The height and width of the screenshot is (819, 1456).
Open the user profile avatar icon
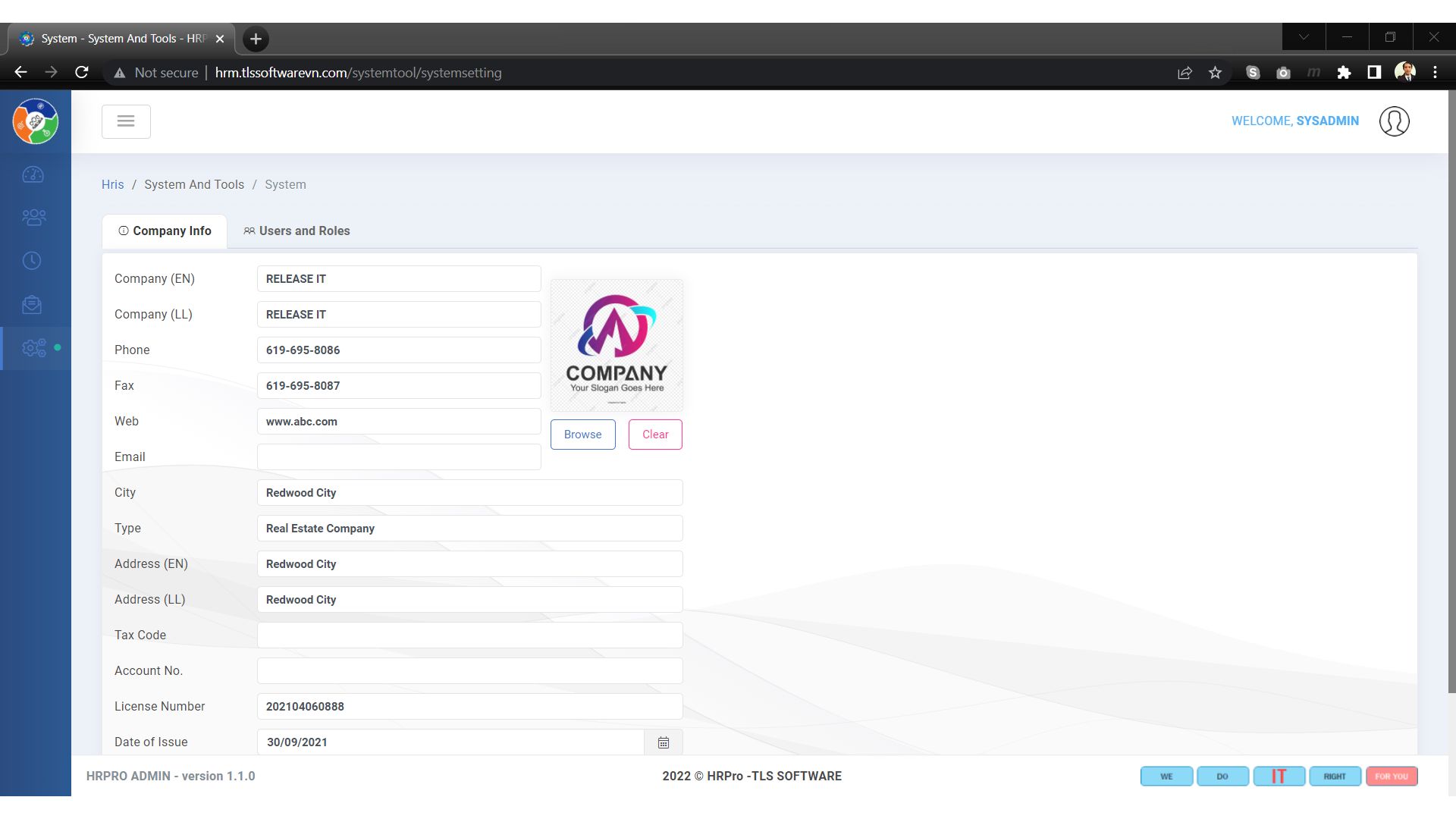pyautogui.click(x=1394, y=121)
